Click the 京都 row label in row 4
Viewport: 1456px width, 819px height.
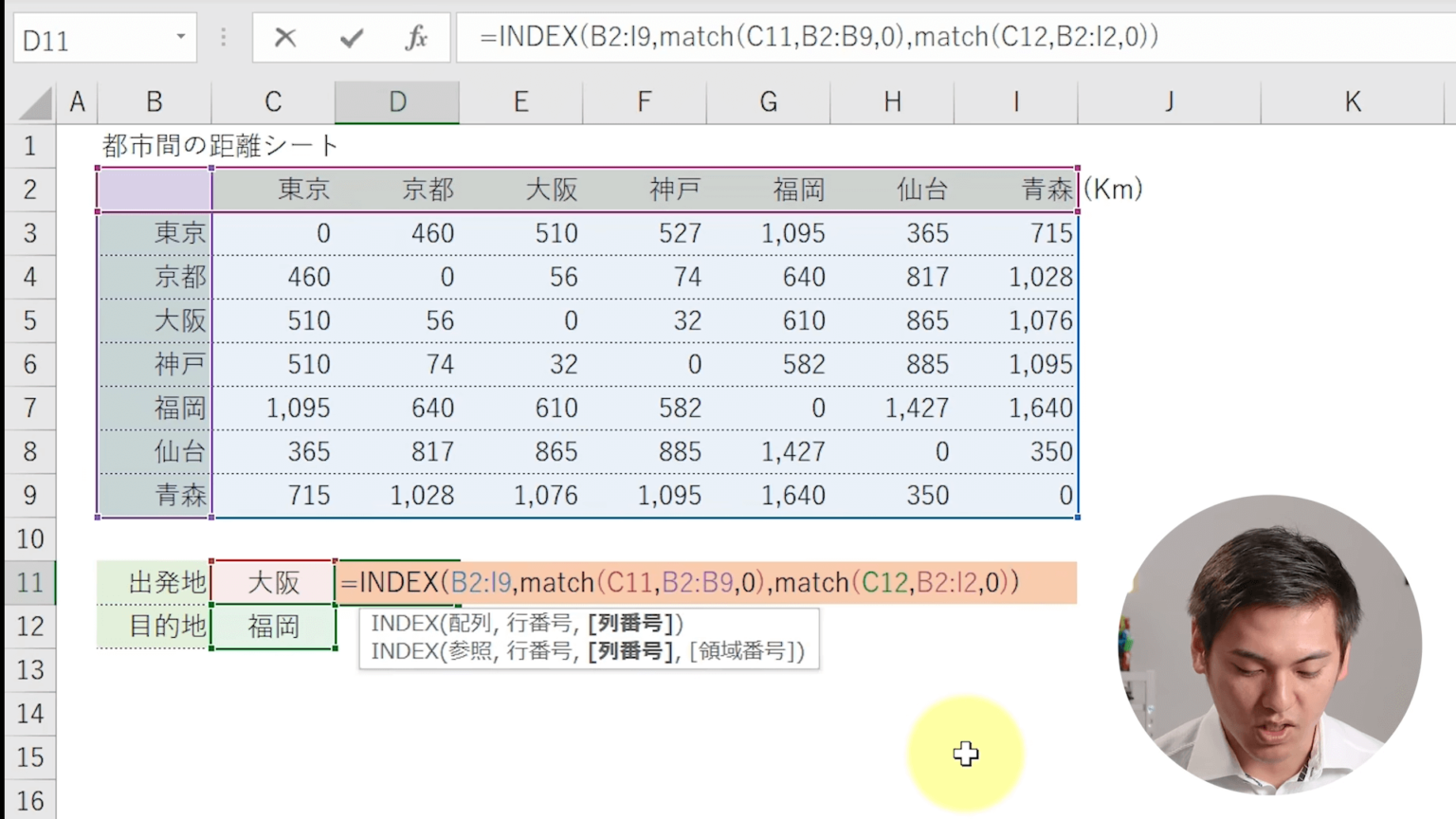(155, 277)
